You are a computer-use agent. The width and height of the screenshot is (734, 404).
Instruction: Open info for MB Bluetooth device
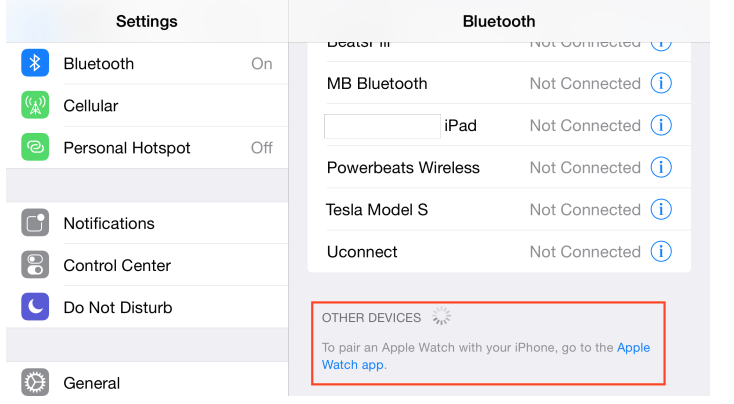point(661,84)
